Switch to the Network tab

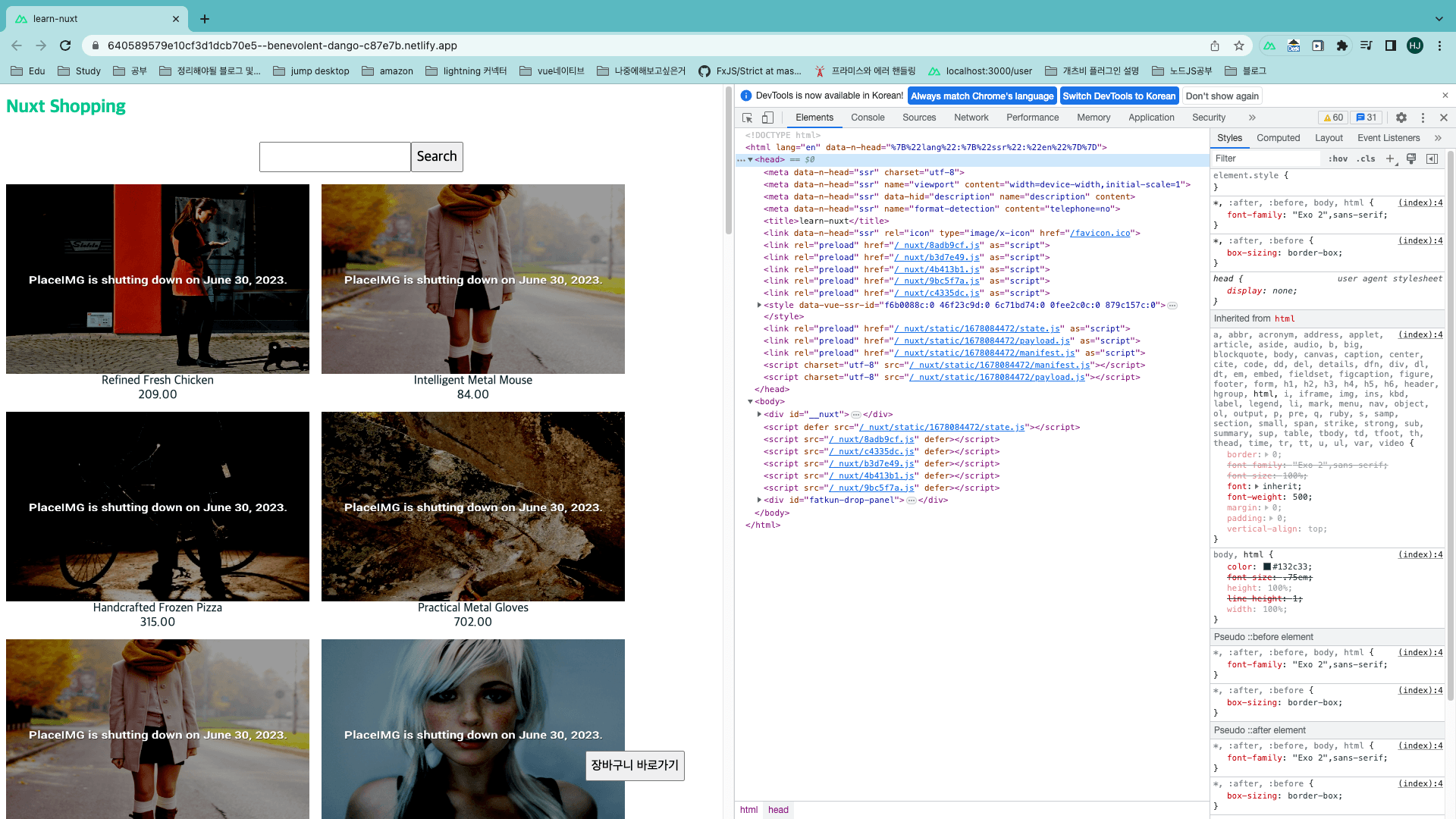[971, 118]
